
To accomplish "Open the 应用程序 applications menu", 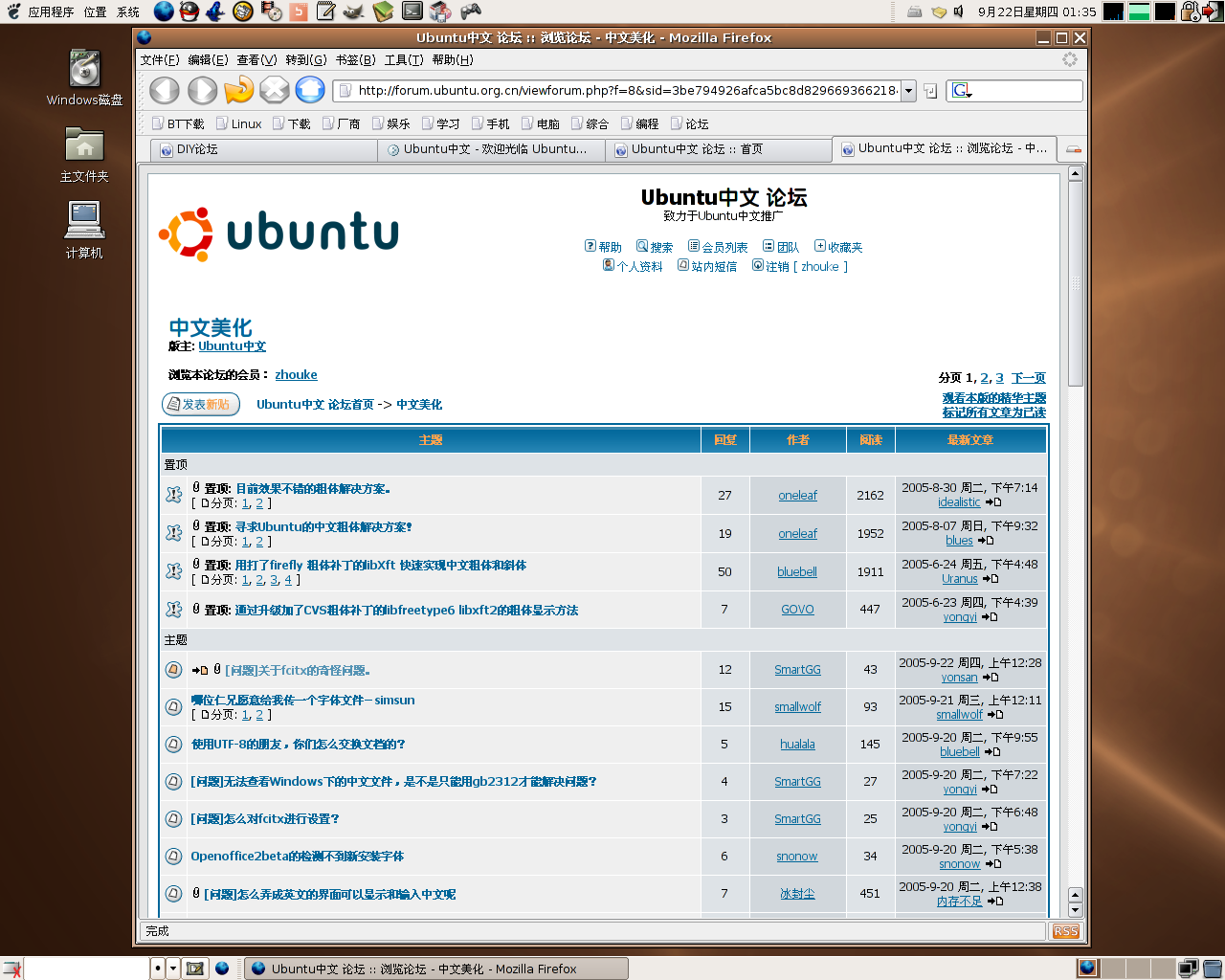I will [x=51, y=11].
